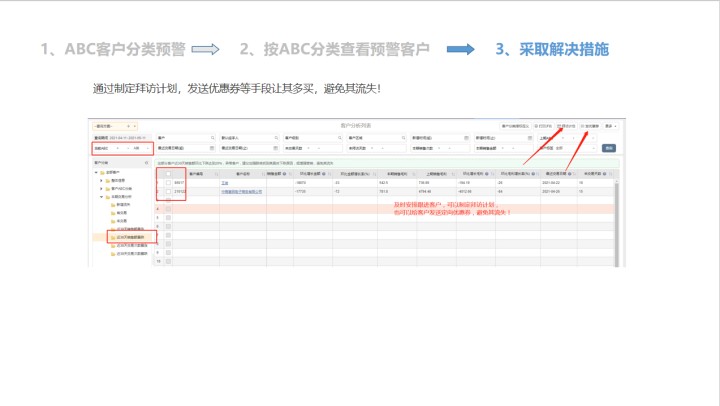Viewport: 720px width, 406px height.
Task: Click the 打印 button in the top toolbar
Action: tap(543, 126)
